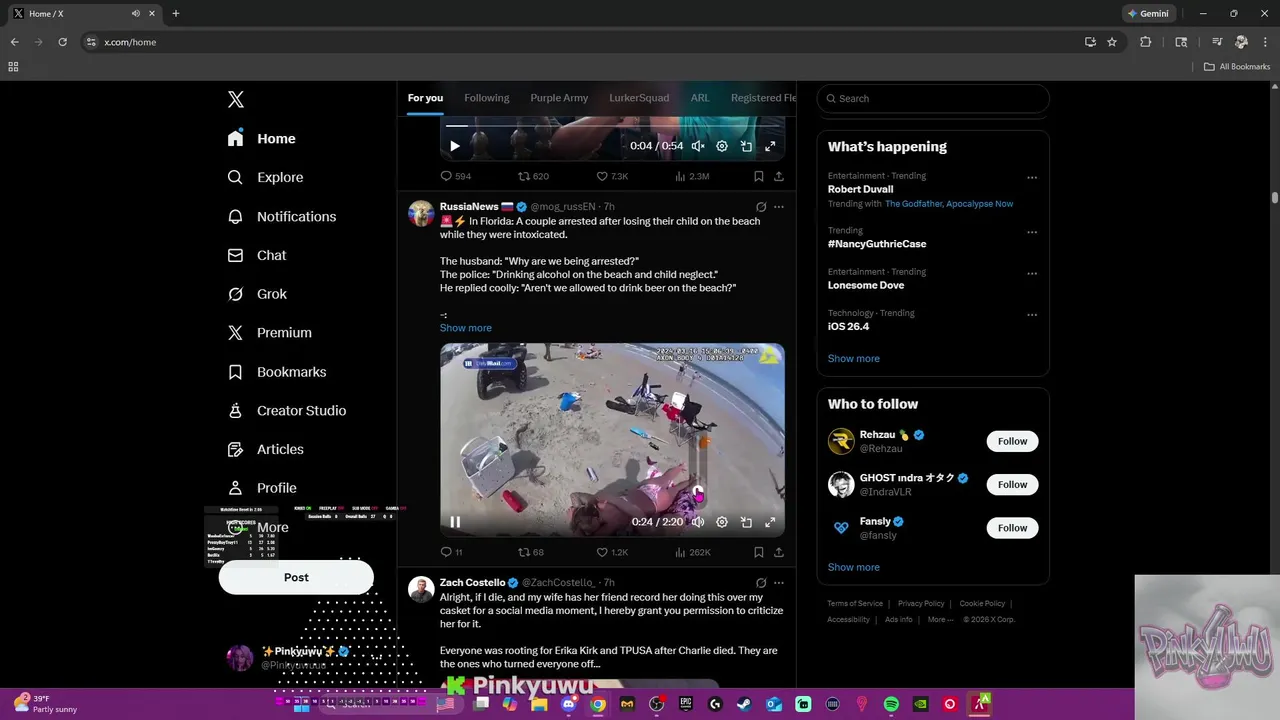
Task: Open the Privacy Policy link
Action: tap(921, 604)
